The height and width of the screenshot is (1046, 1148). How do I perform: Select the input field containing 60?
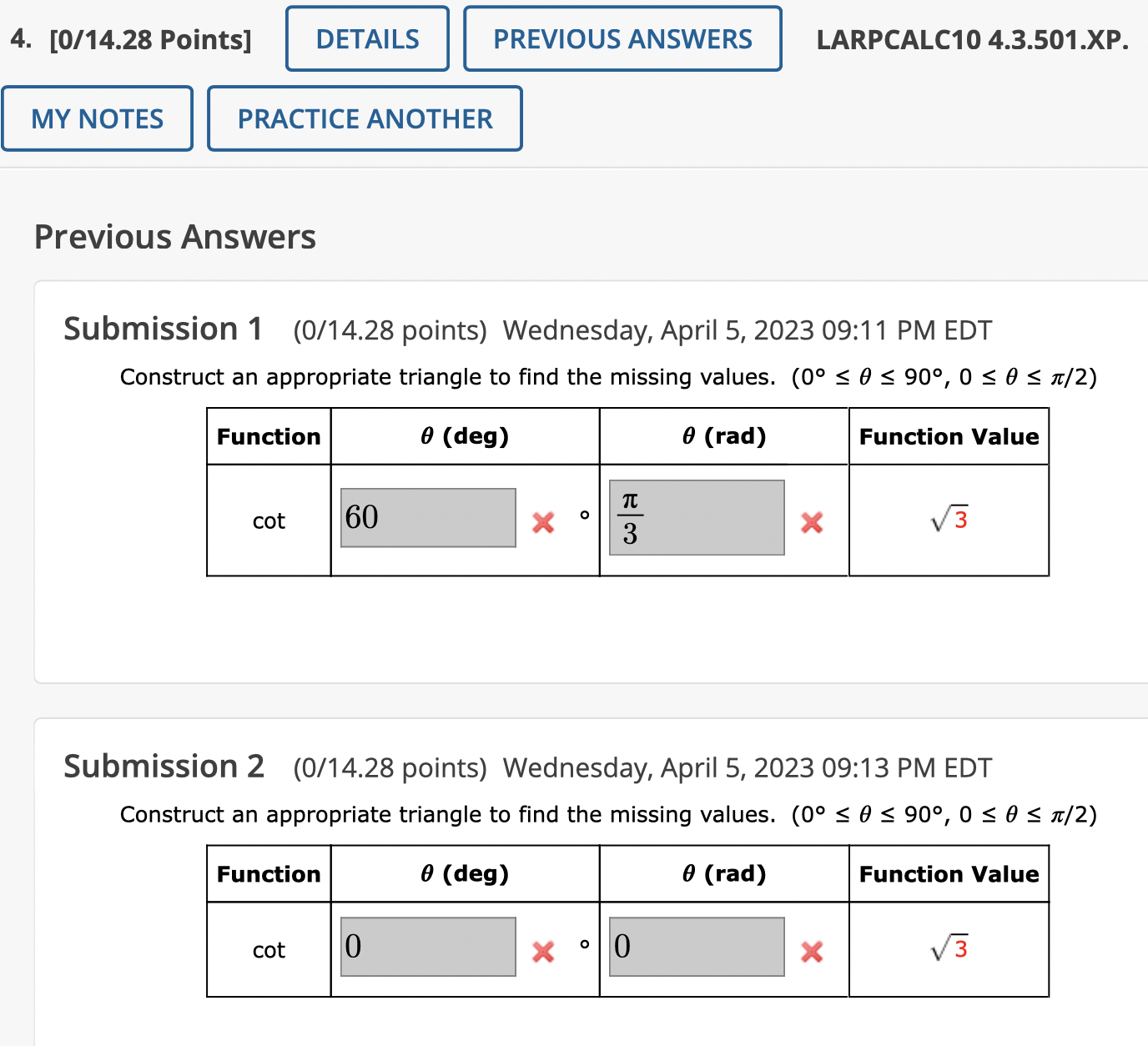tap(428, 517)
